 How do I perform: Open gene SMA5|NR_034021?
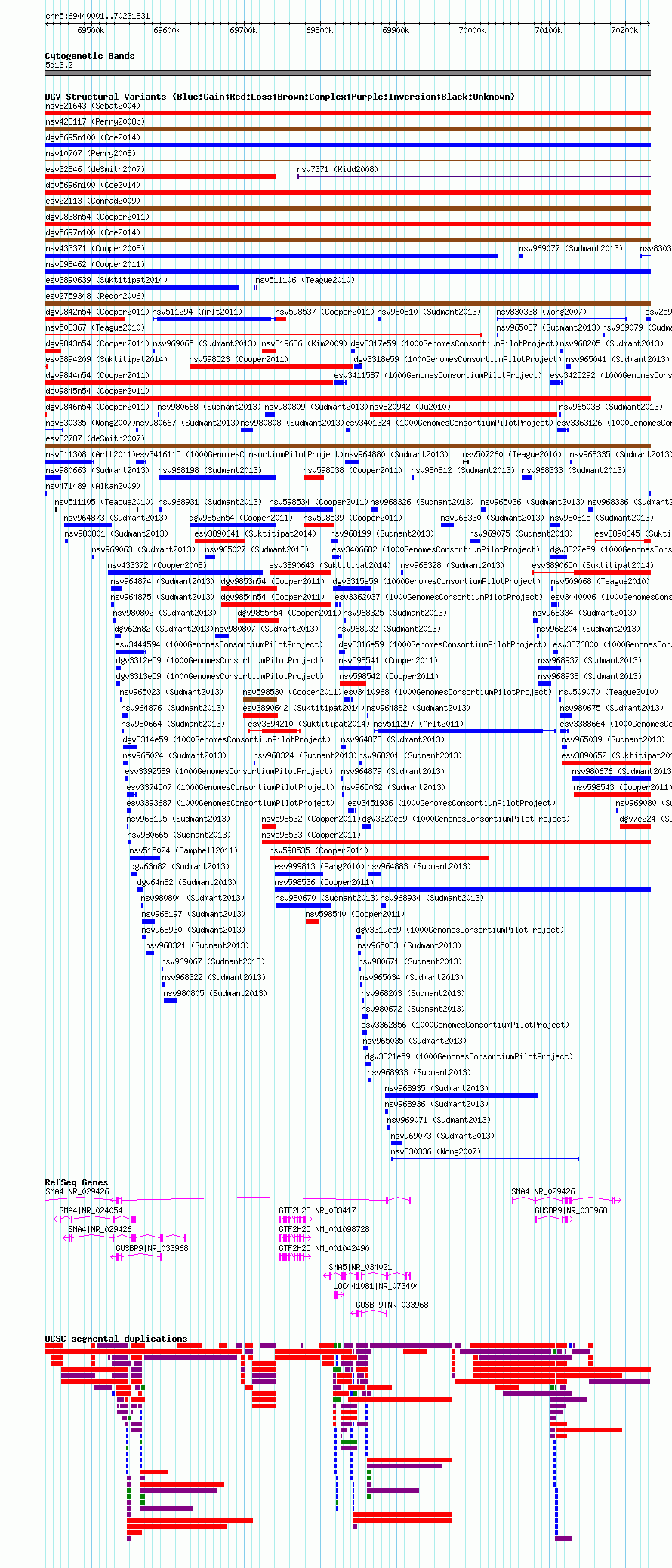[x=360, y=1267]
